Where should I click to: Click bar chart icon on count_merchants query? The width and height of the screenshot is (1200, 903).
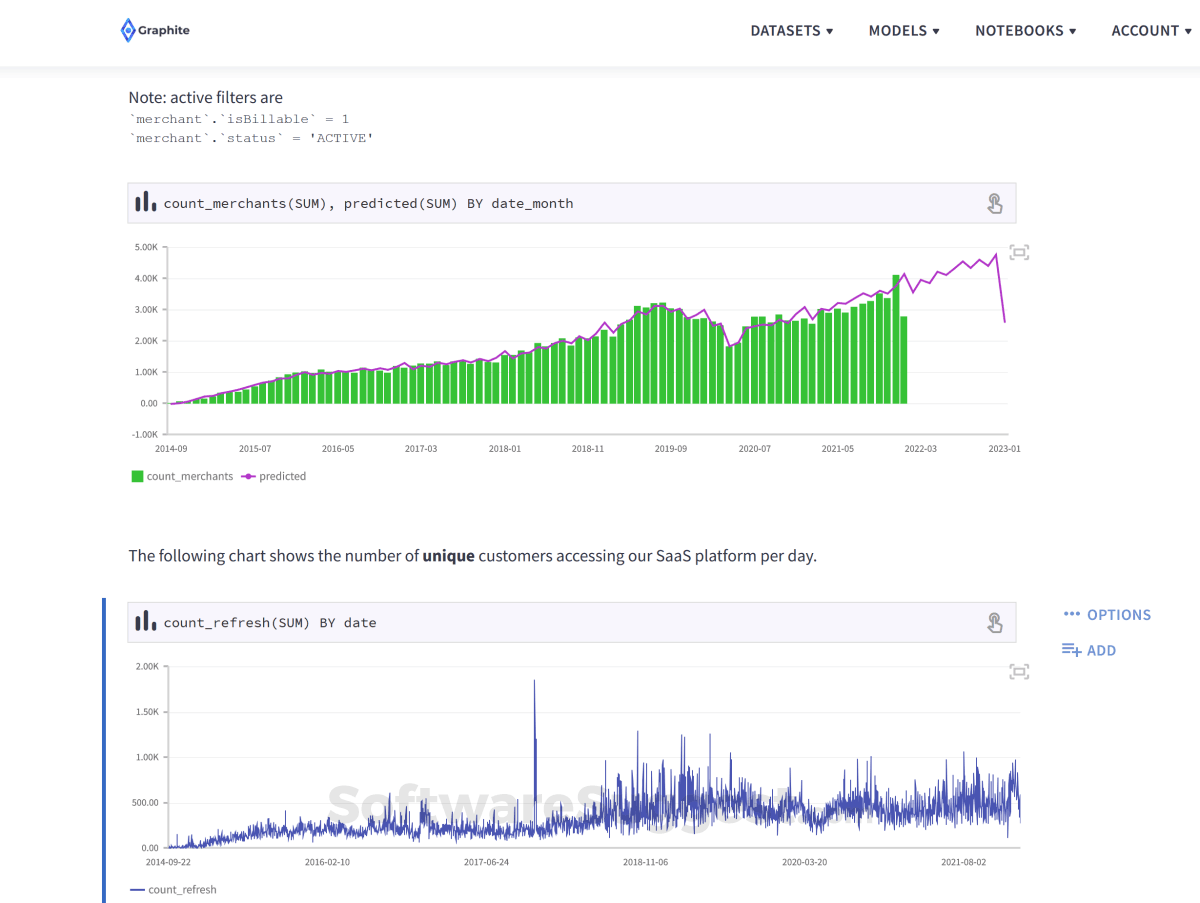click(x=146, y=202)
